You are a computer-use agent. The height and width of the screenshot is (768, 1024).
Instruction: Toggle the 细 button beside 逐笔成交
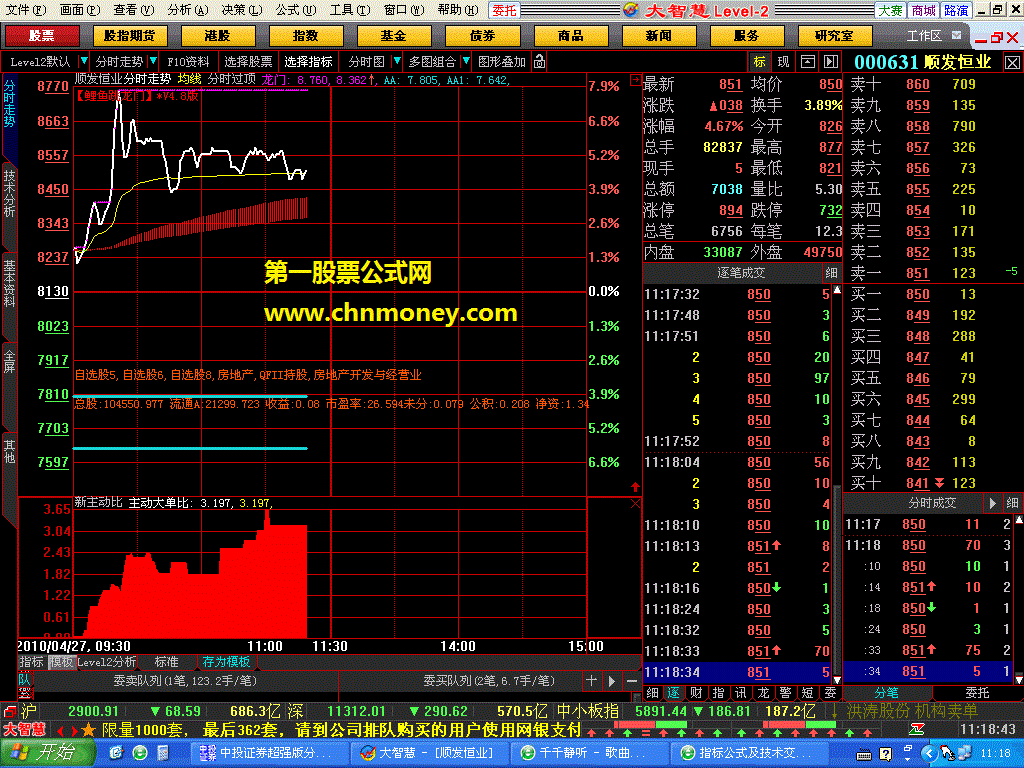(831, 273)
